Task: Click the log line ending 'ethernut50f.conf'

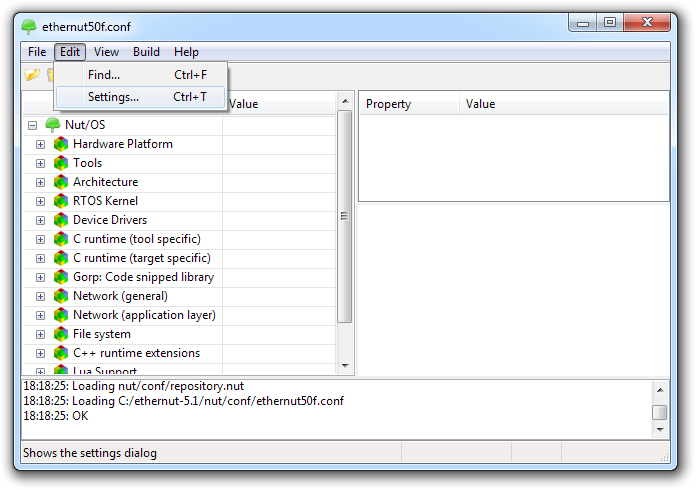Action: click(x=183, y=401)
